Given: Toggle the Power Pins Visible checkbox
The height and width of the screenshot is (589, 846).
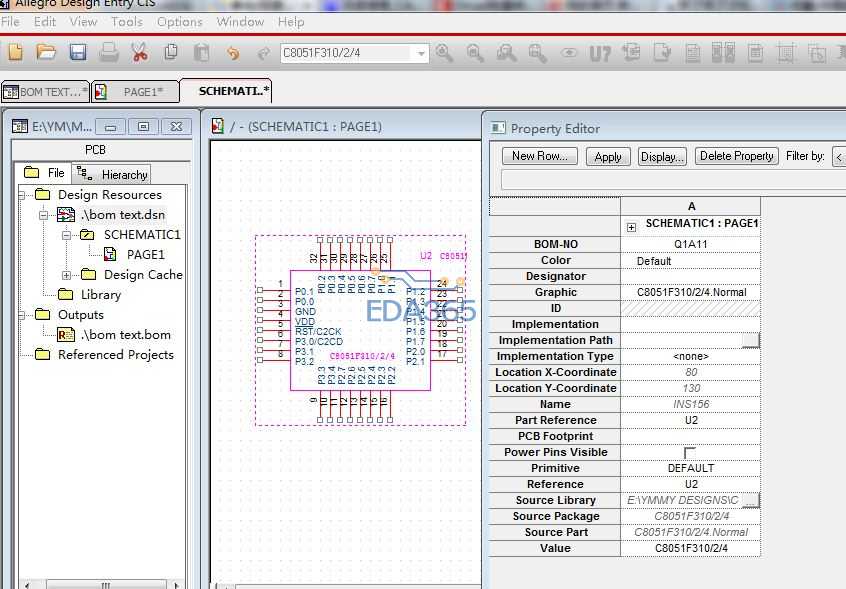Looking at the screenshot, I should tap(690, 453).
